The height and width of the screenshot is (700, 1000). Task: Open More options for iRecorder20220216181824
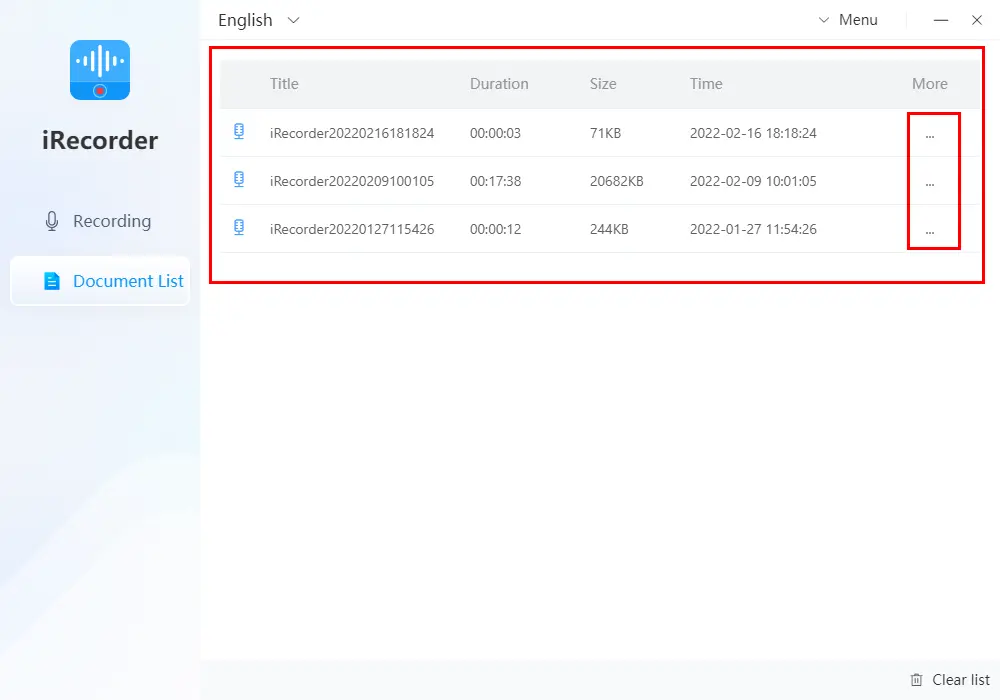point(930,134)
